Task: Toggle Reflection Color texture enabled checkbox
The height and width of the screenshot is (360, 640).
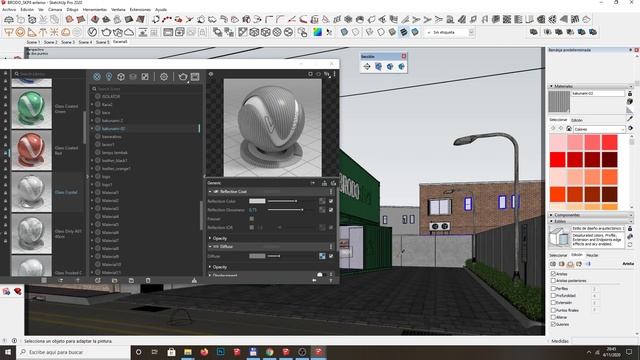Action: tap(331, 201)
